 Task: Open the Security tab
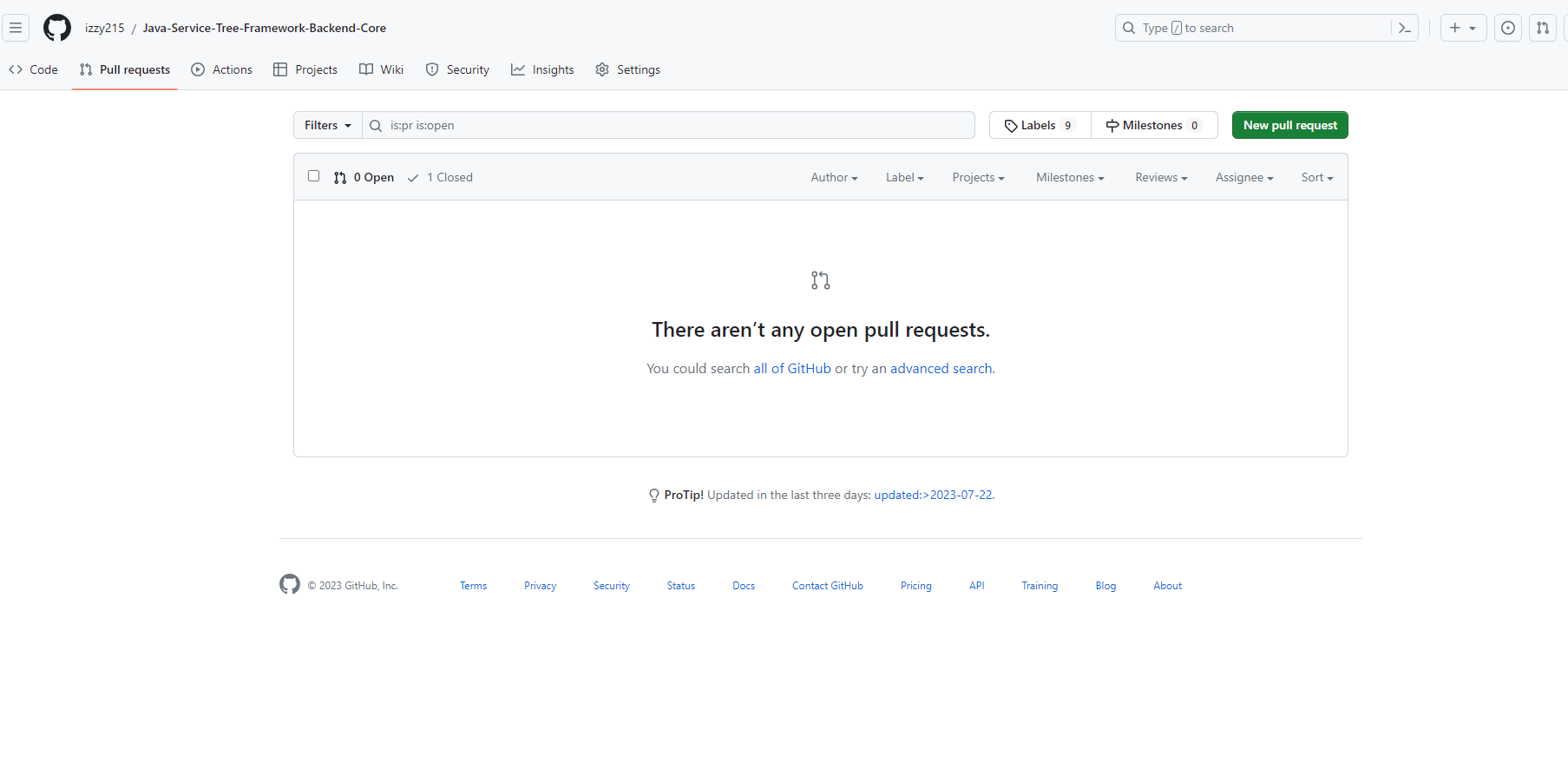[457, 69]
